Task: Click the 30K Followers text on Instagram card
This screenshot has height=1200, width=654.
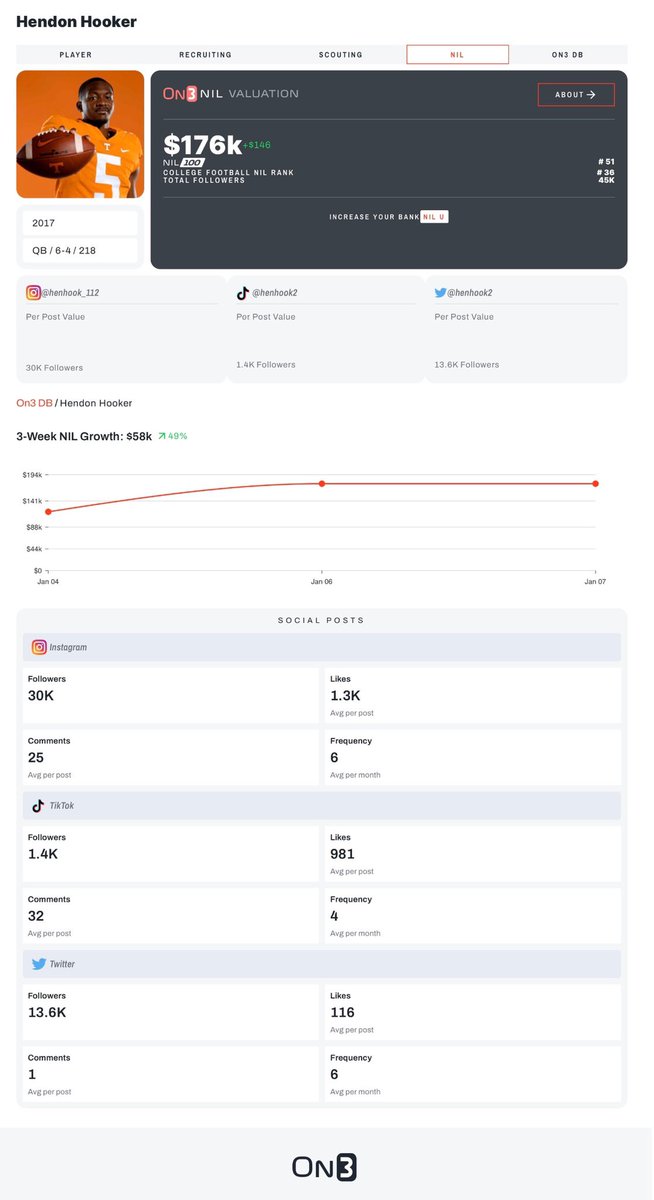Action: click(55, 368)
